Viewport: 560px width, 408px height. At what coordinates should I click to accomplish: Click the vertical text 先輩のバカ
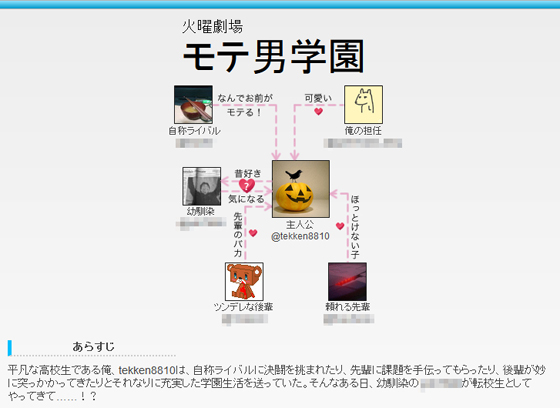click(x=238, y=235)
